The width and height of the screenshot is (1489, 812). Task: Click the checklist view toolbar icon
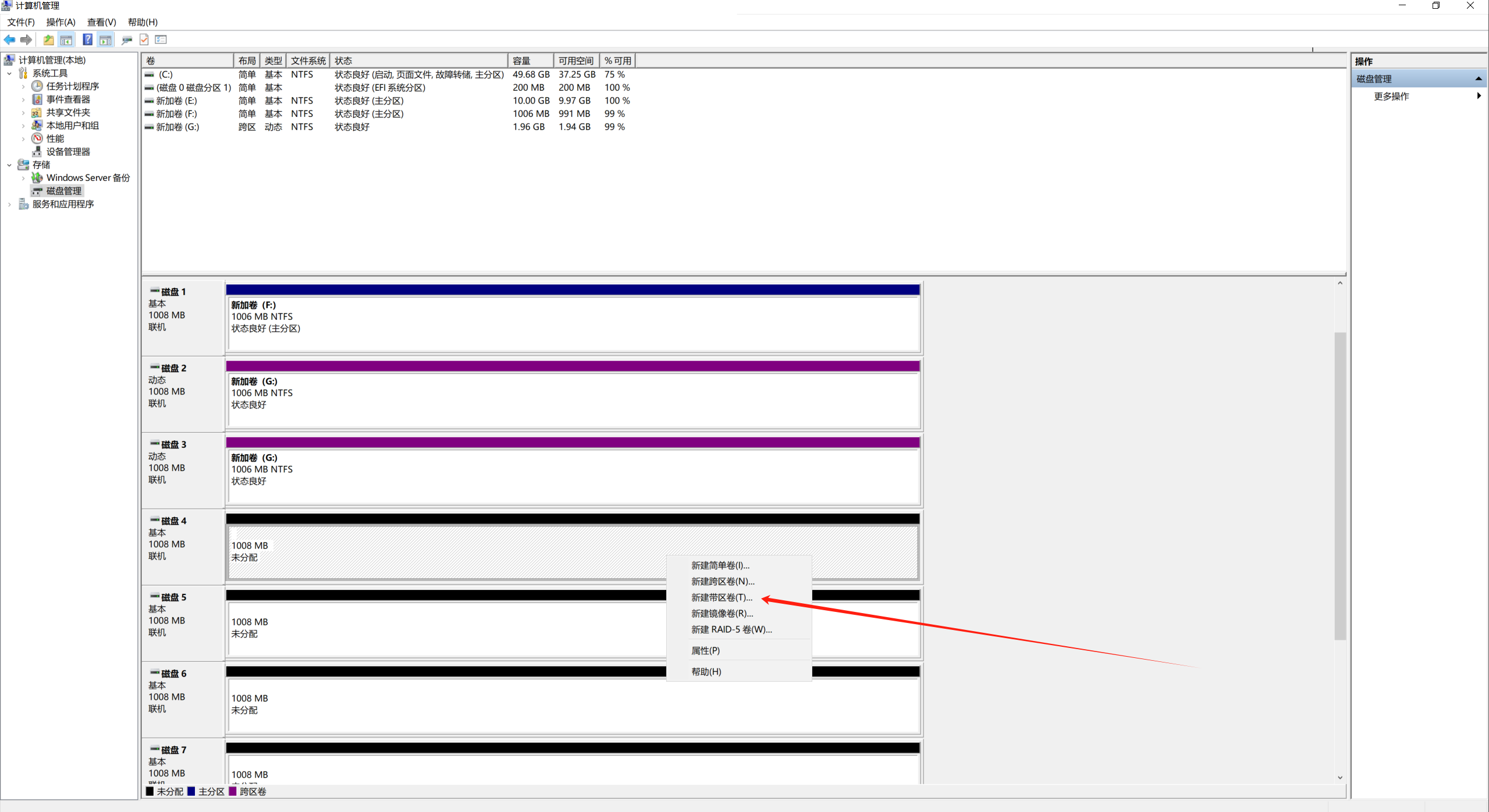tap(161, 40)
